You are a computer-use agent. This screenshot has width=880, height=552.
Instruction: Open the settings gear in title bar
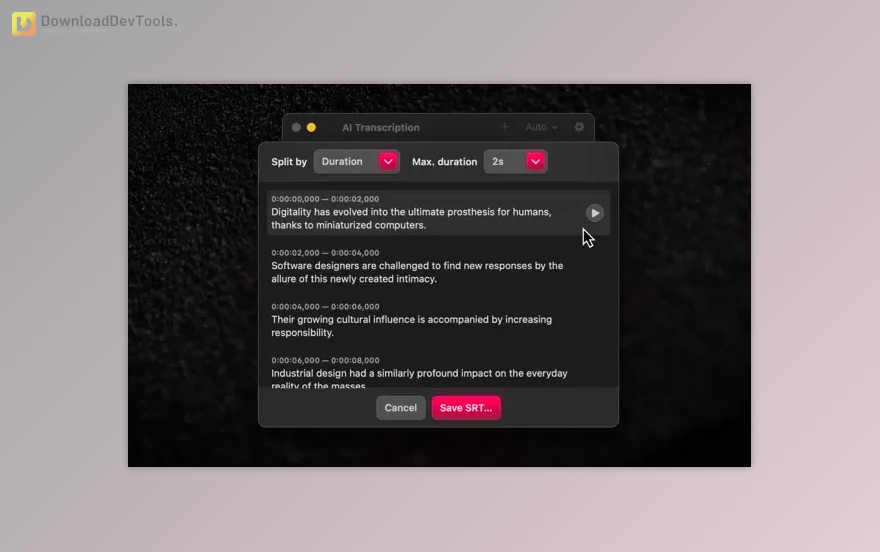pos(579,127)
